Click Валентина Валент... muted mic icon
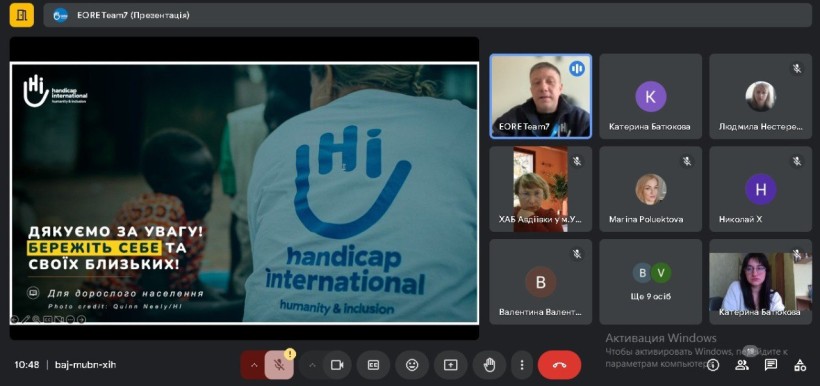This screenshot has width=820, height=386. click(x=577, y=254)
